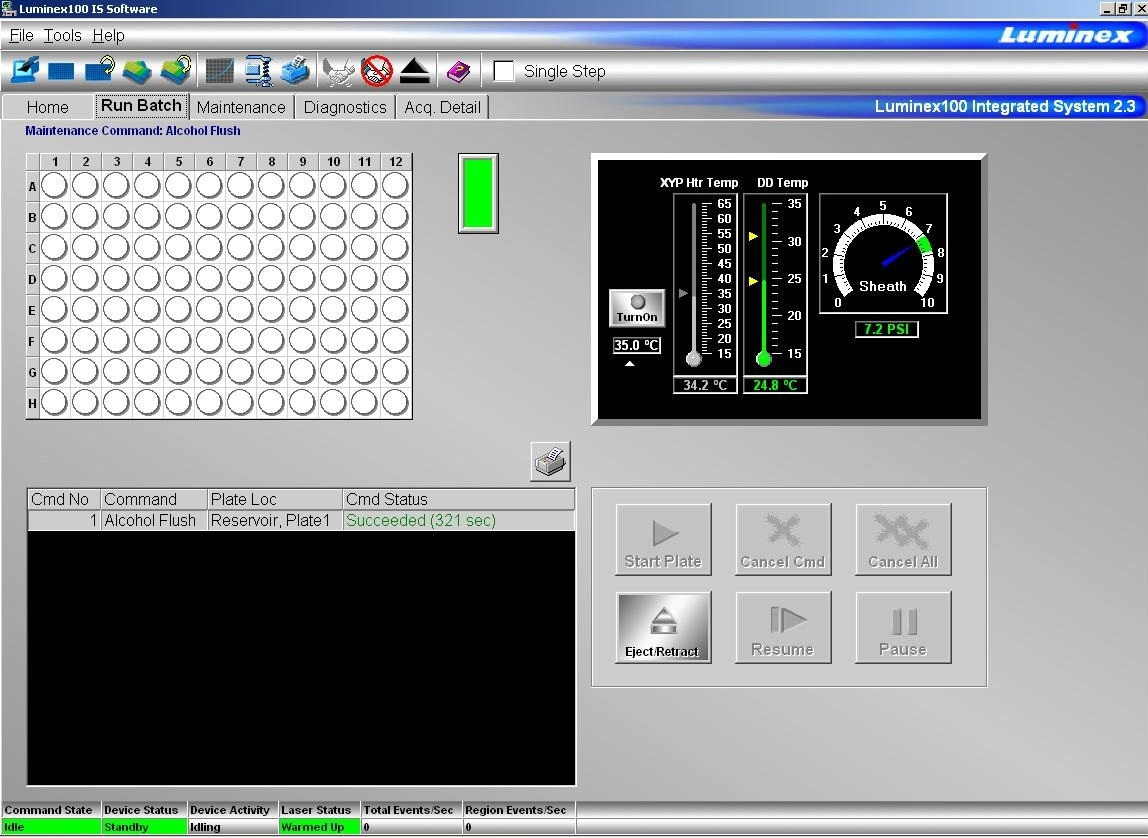The width and height of the screenshot is (1148, 838).
Task: Click the Cmd Status column header
Action: click(458, 499)
